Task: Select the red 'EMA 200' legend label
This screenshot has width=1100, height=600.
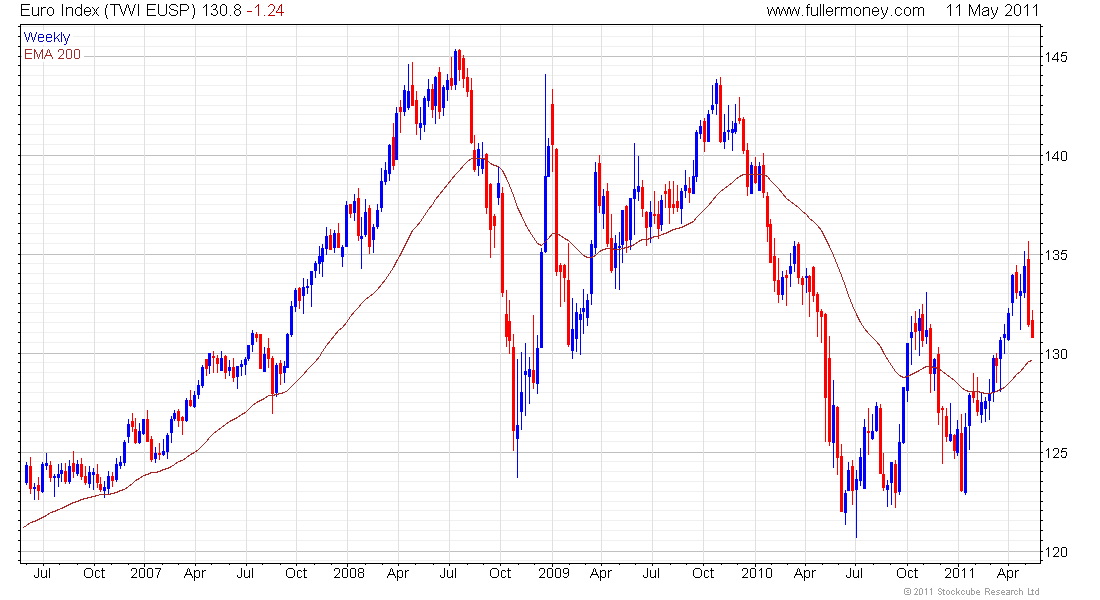Action: pyautogui.click(x=52, y=54)
